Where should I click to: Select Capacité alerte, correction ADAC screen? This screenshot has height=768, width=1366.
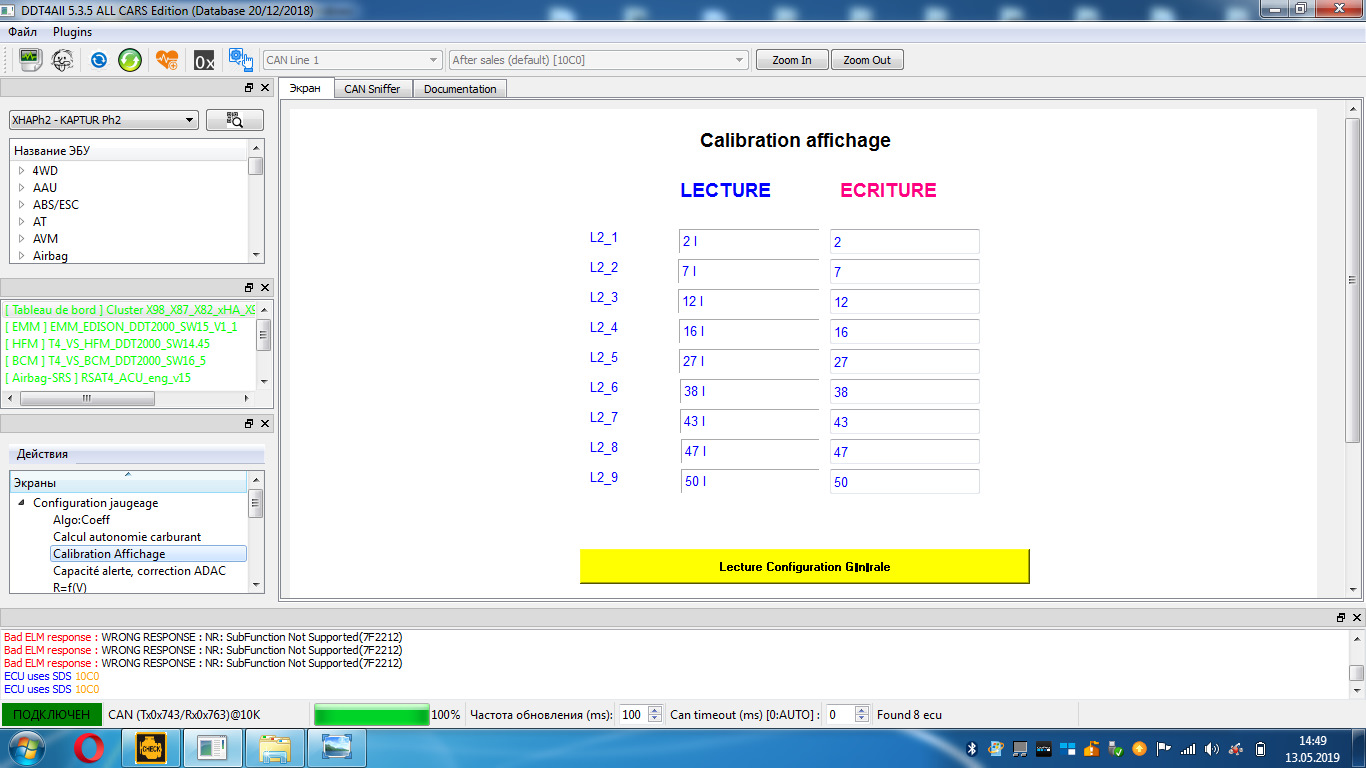coord(139,571)
